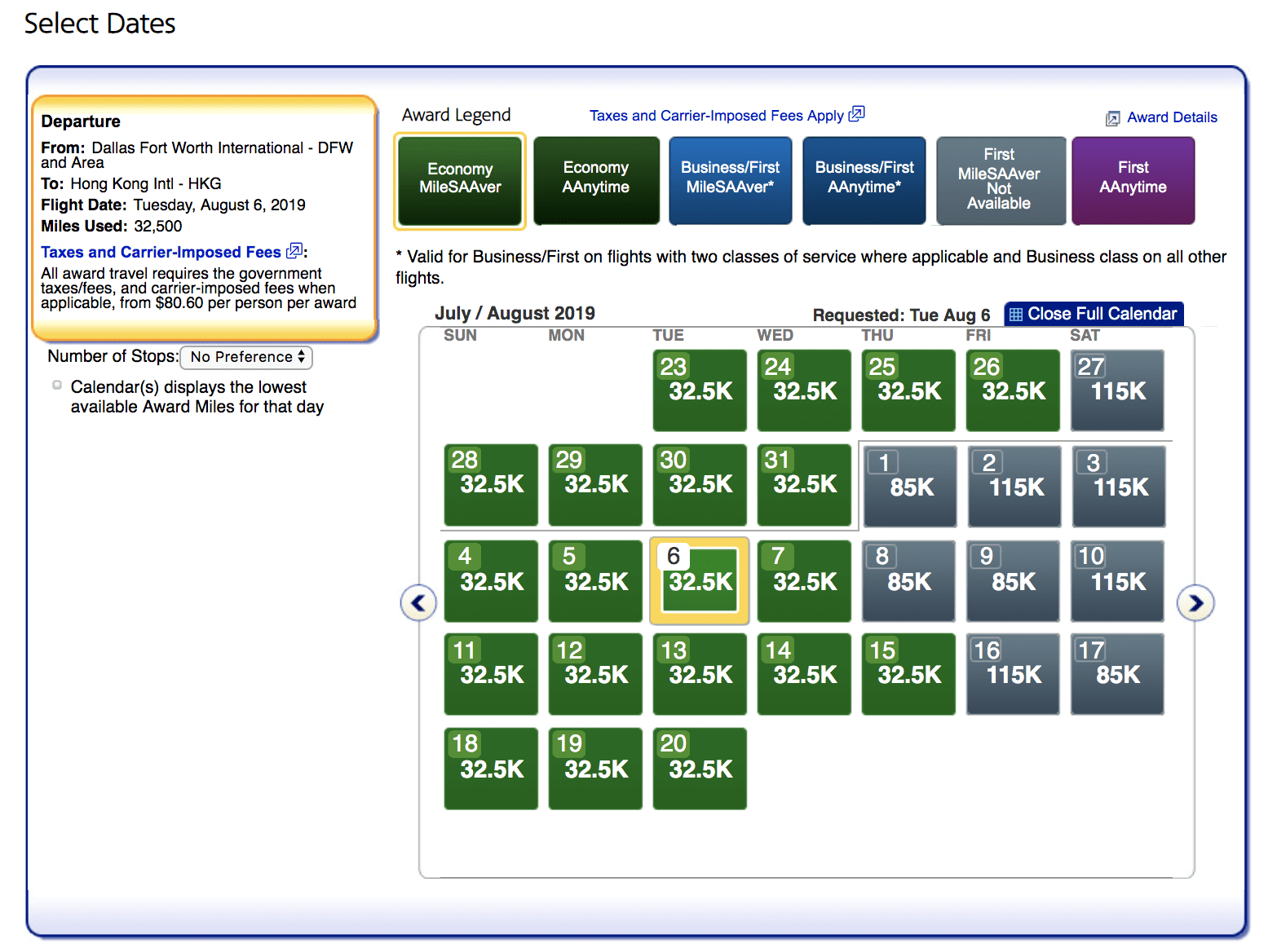Select Economy AAnytime award type
The image size is (1277, 952).
[x=596, y=180]
